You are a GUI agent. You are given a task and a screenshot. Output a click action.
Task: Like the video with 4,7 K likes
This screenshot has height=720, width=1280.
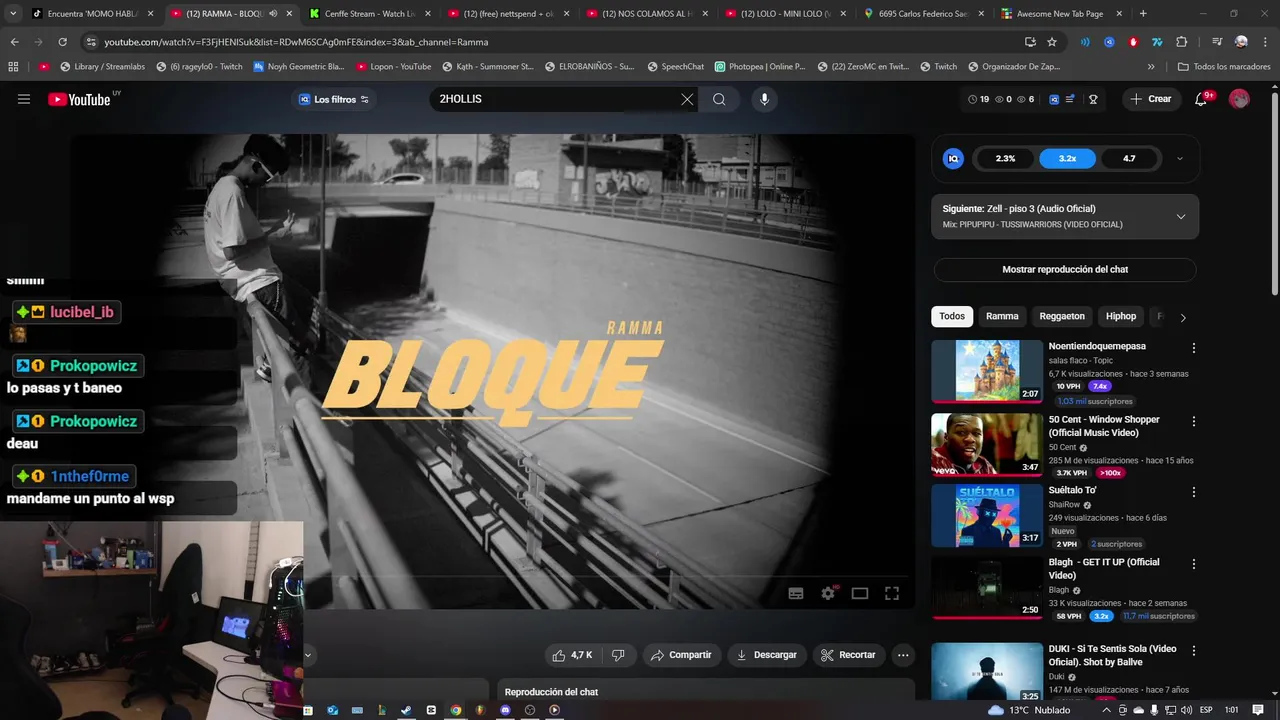[572, 655]
